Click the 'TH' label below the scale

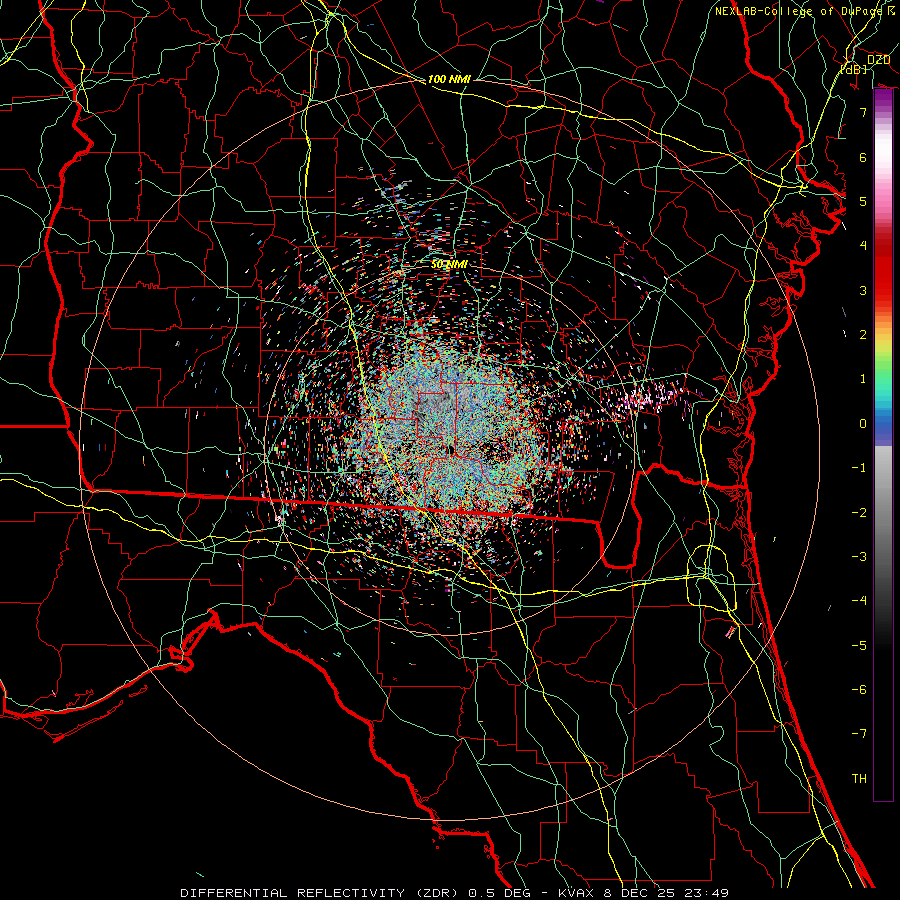tap(859, 778)
